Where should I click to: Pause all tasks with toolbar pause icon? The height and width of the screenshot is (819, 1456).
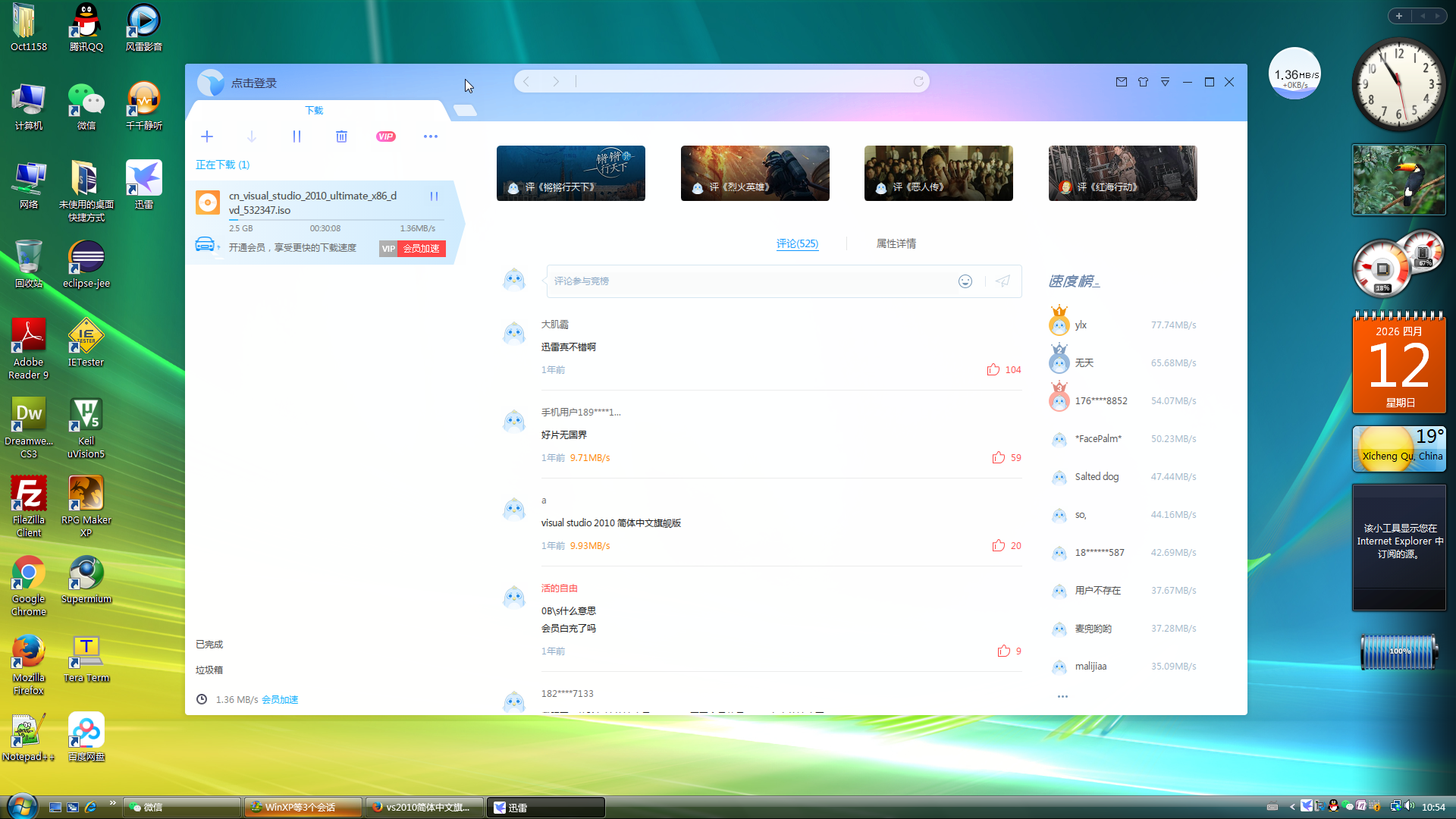point(297,136)
